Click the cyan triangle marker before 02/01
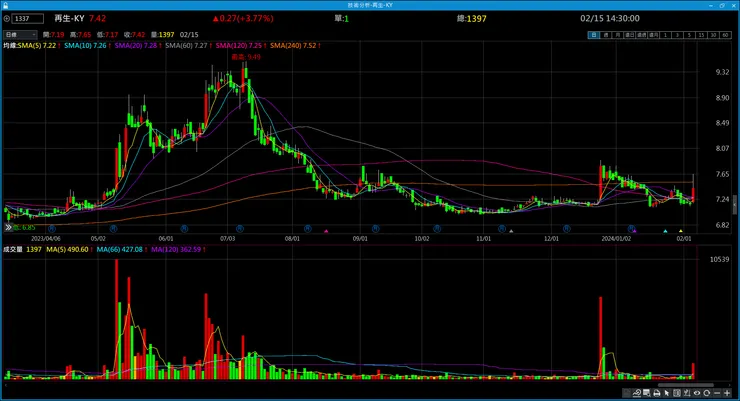 pos(665,231)
